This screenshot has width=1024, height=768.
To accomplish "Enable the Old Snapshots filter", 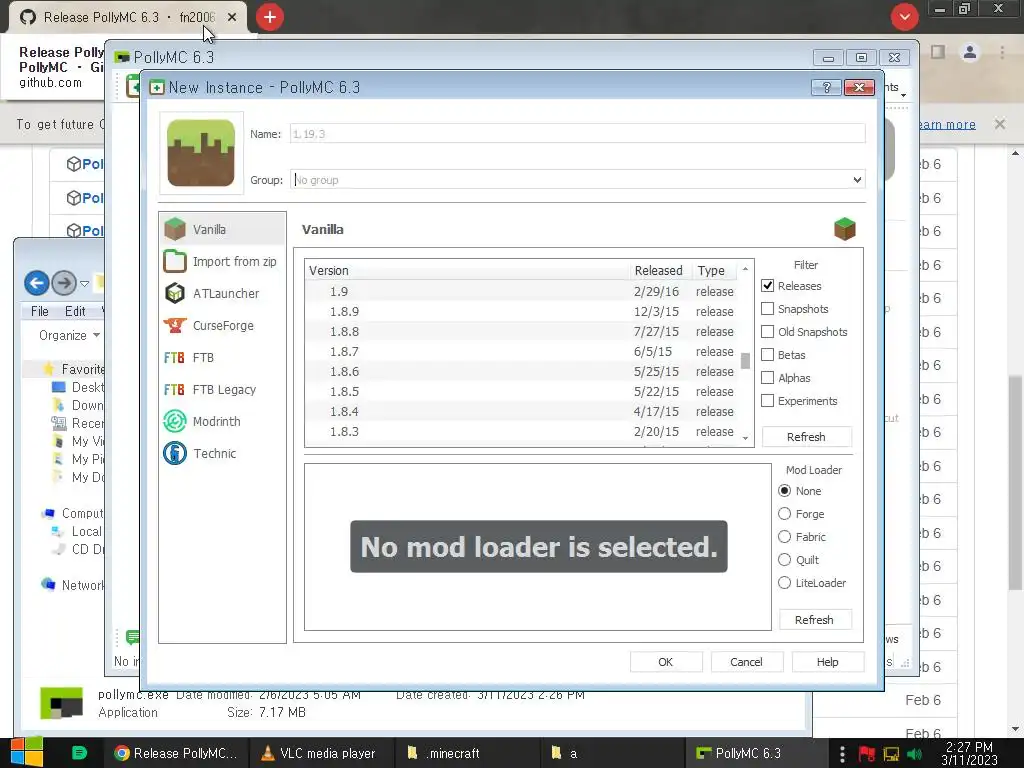I will click(x=768, y=331).
